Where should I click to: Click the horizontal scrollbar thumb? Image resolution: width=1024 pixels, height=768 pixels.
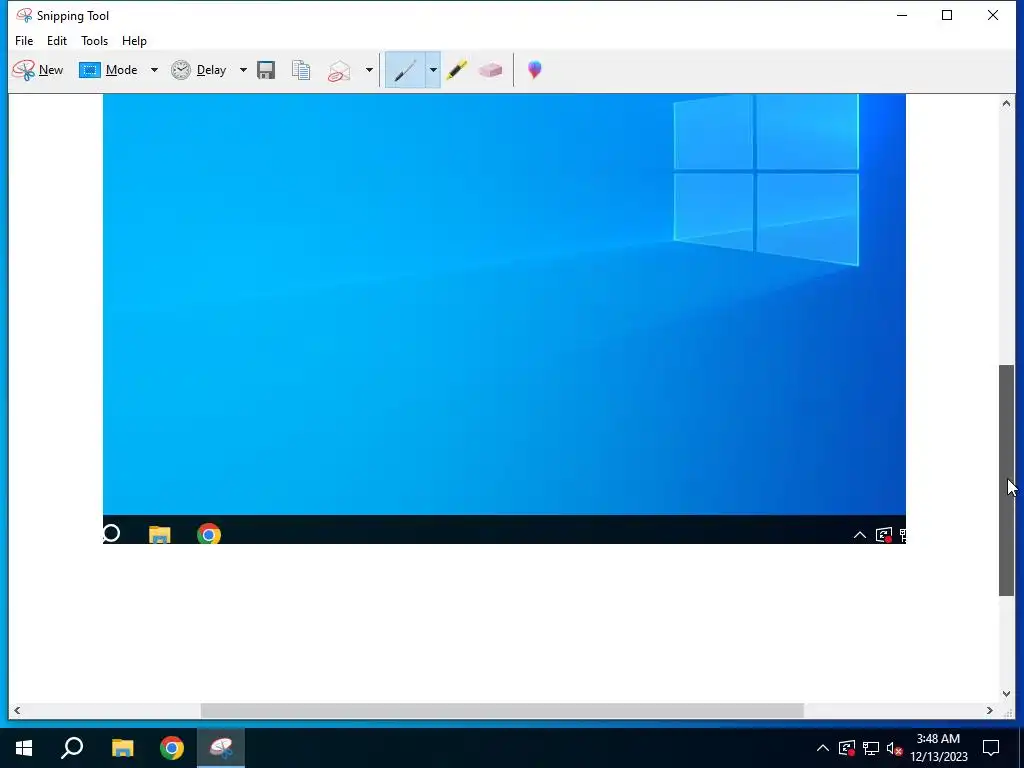click(x=502, y=711)
